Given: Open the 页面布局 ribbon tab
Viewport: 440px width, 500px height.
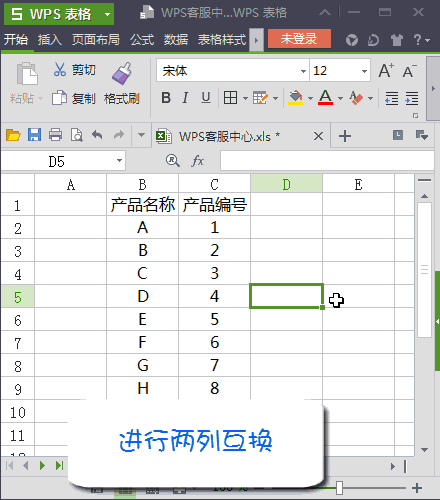Looking at the screenshot, I should (96, 39).
